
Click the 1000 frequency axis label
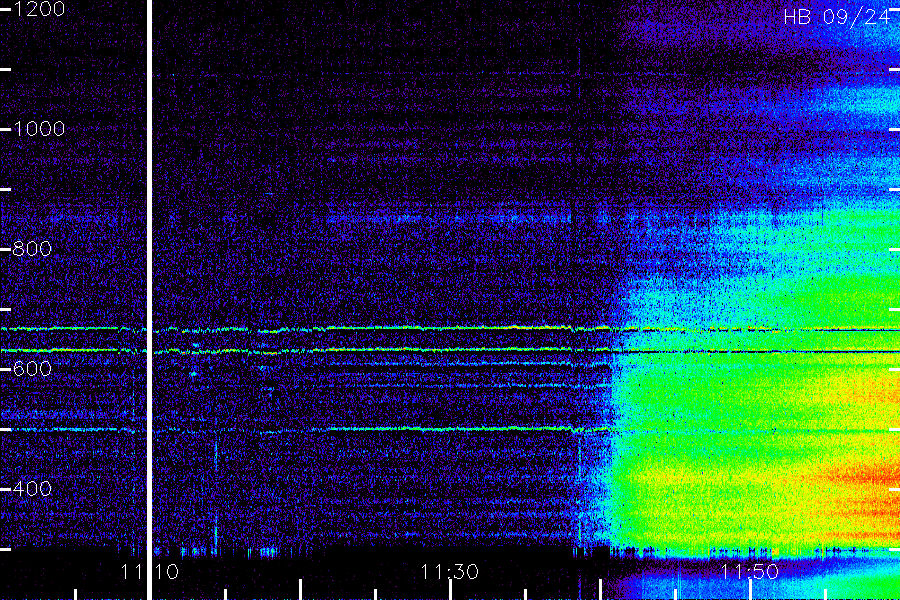pos(39,129)
